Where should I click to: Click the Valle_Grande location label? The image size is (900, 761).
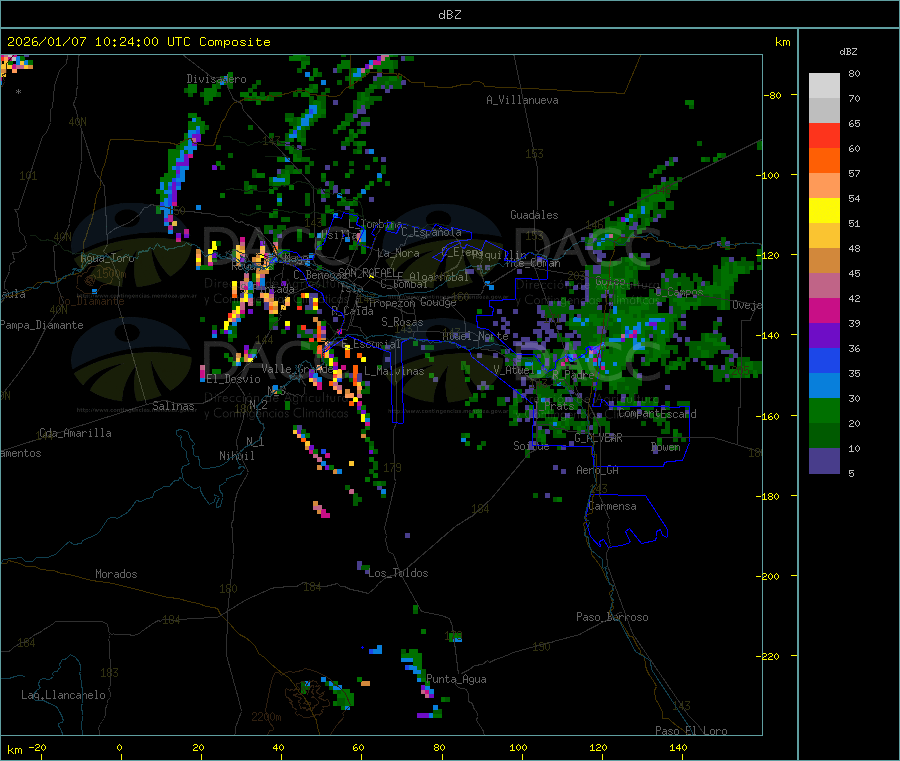point(297,368)
